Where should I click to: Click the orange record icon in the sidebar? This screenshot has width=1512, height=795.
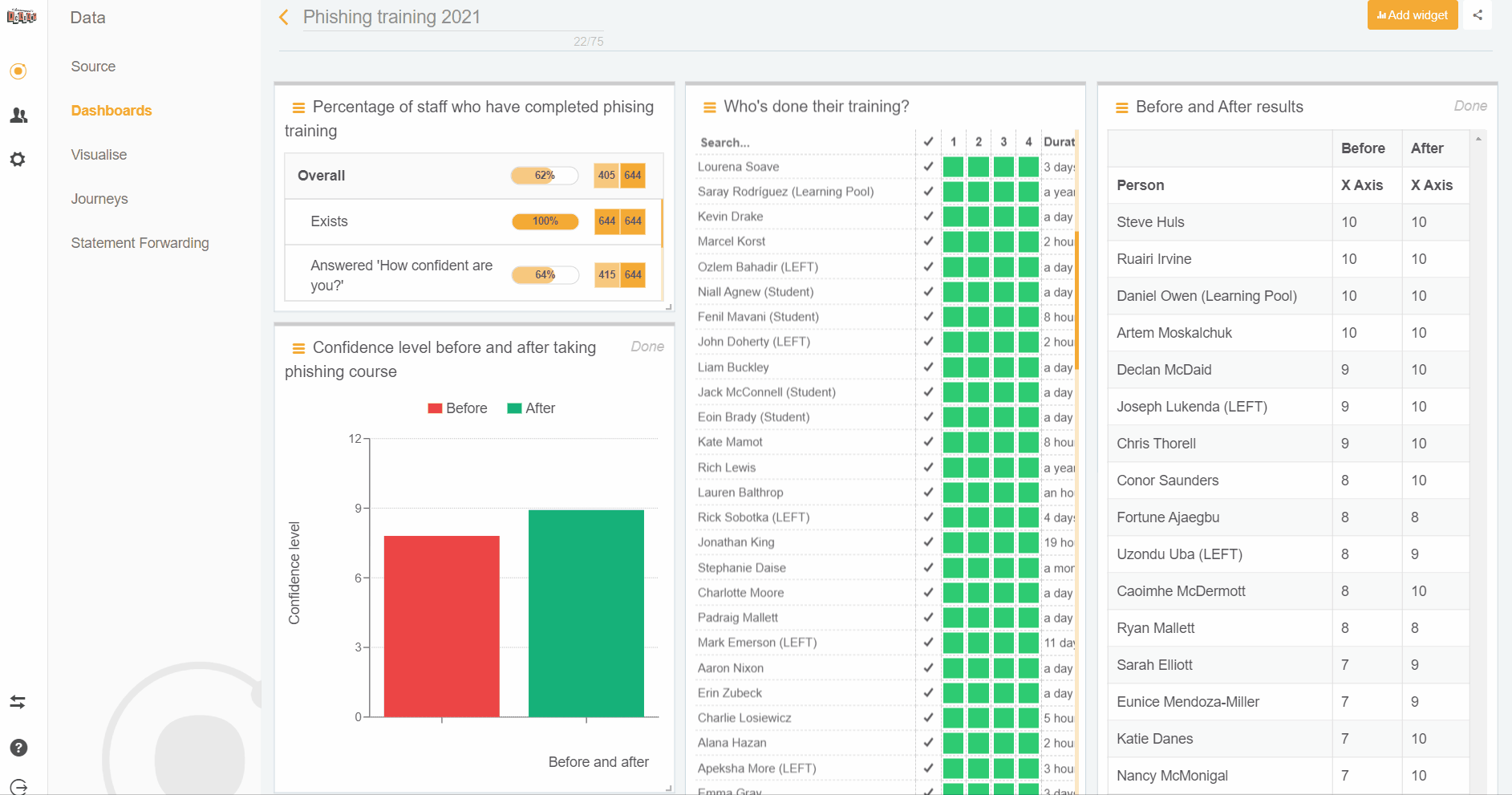click(x=18, y=71)
